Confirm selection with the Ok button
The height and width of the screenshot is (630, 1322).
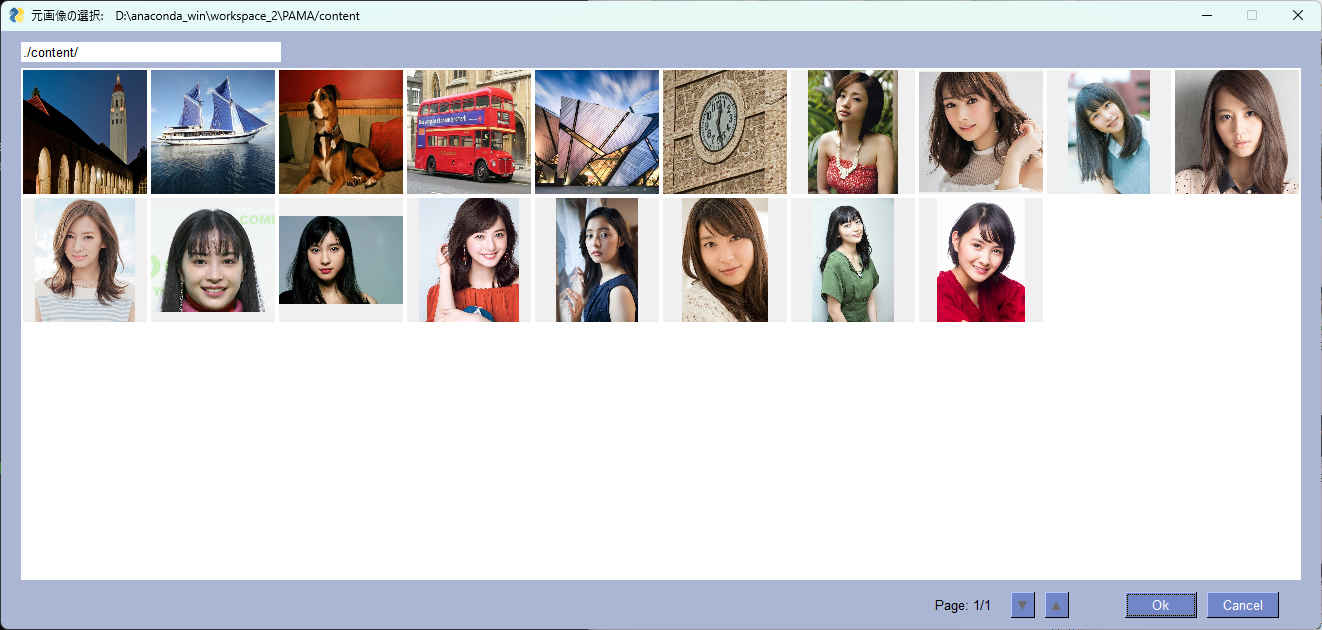click(1161, 605)
